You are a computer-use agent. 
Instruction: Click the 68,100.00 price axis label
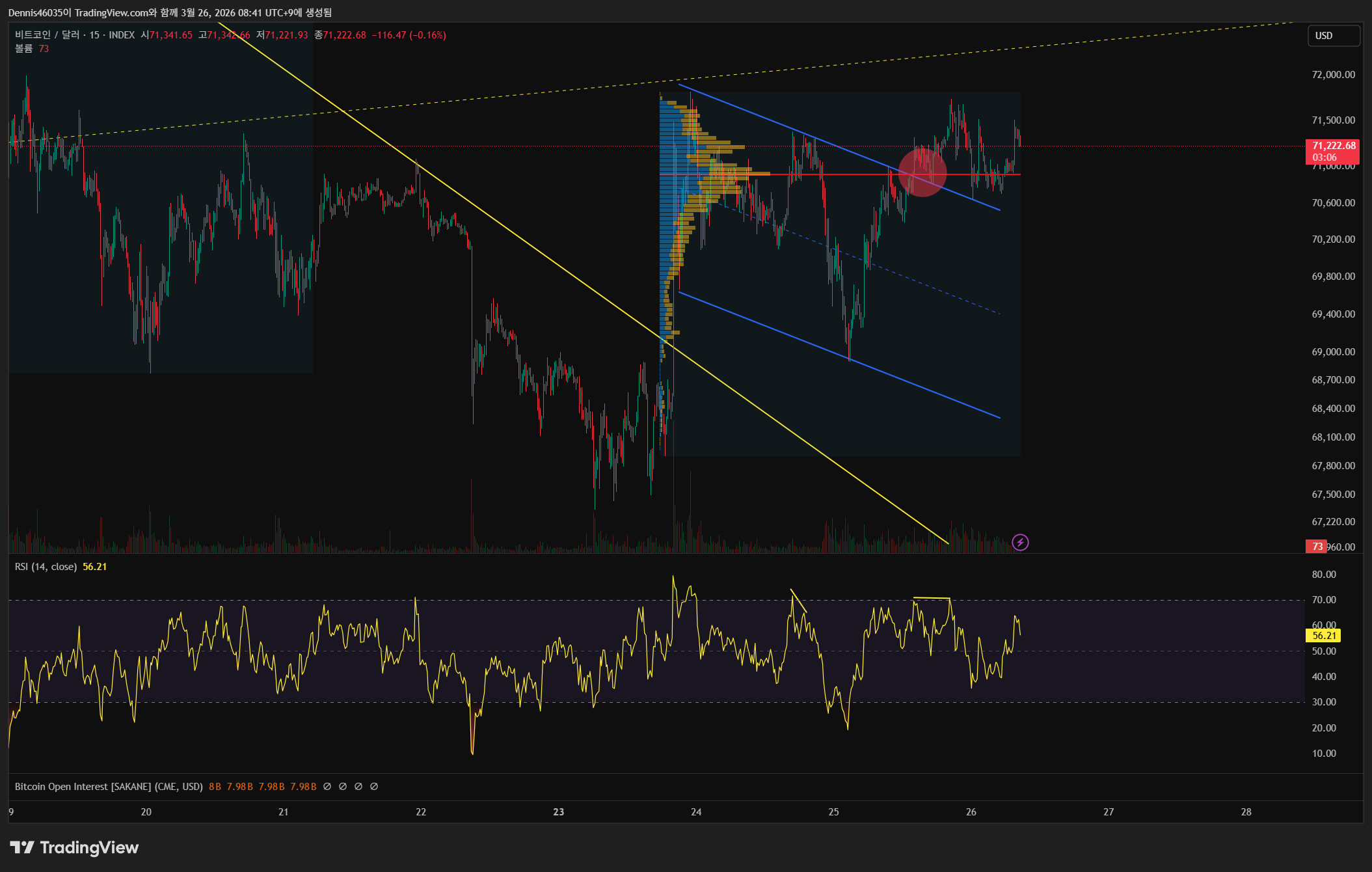coord(1333,437)
